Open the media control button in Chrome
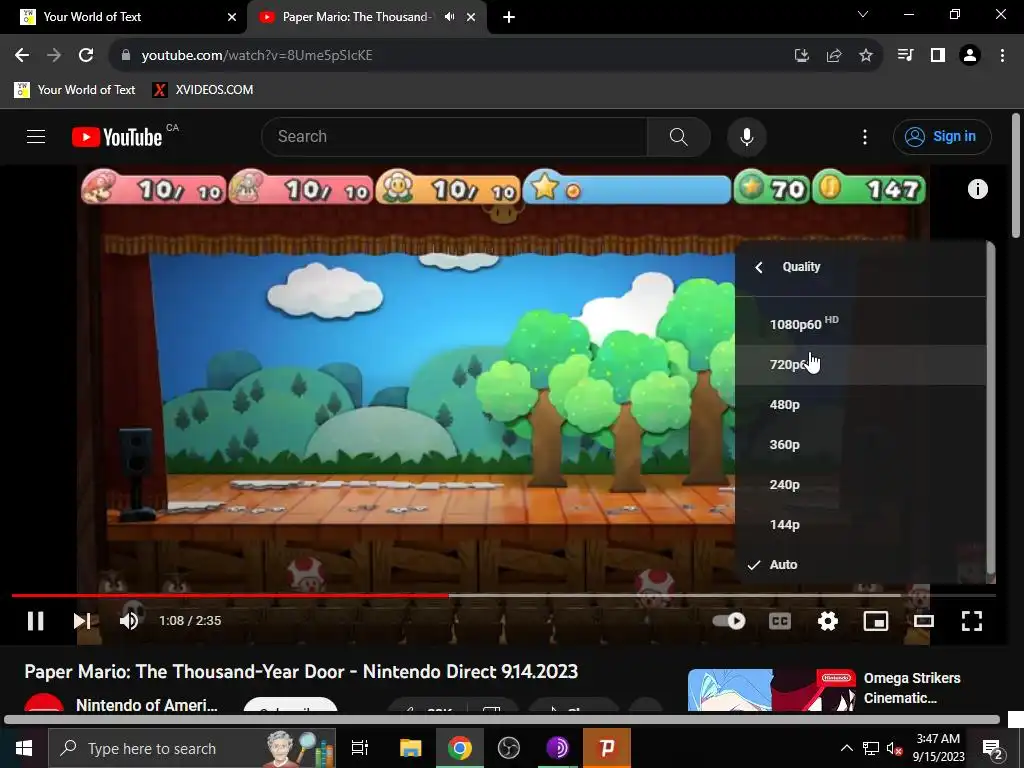This screenshot has height=768, width=1024. [x=905, y=56]
